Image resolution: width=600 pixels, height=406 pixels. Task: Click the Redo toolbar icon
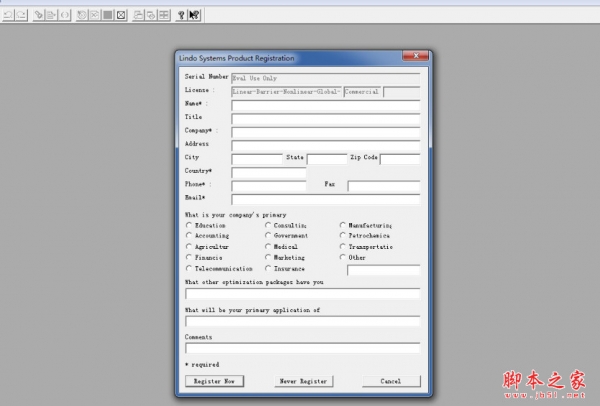point(21,15)
